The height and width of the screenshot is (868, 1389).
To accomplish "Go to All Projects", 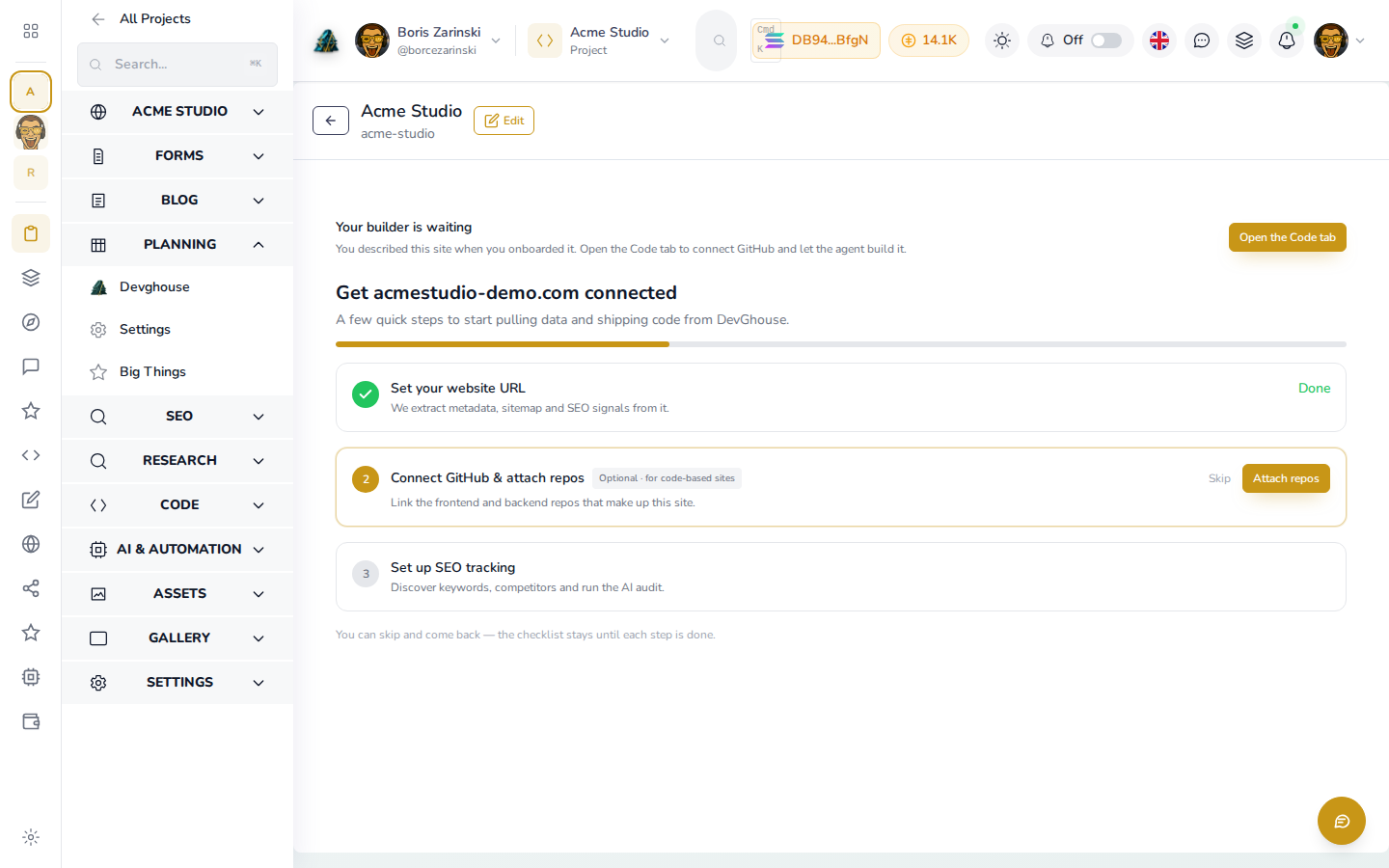I will (x=141, y=19).
